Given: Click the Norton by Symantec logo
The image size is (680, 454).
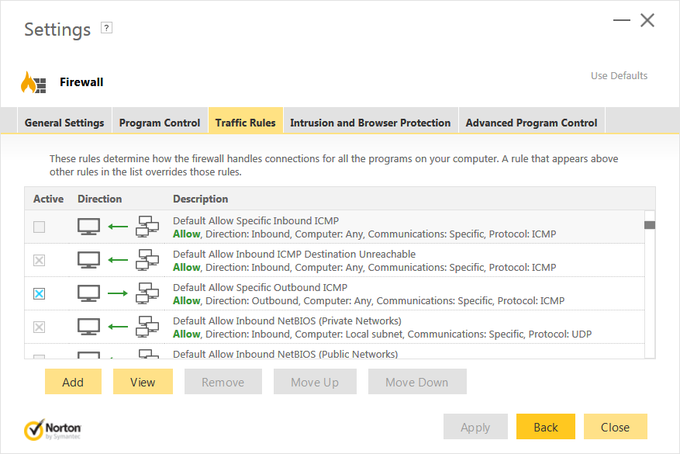Looking at the screenshot, I should pyautogui.click(x=53, y=429).
